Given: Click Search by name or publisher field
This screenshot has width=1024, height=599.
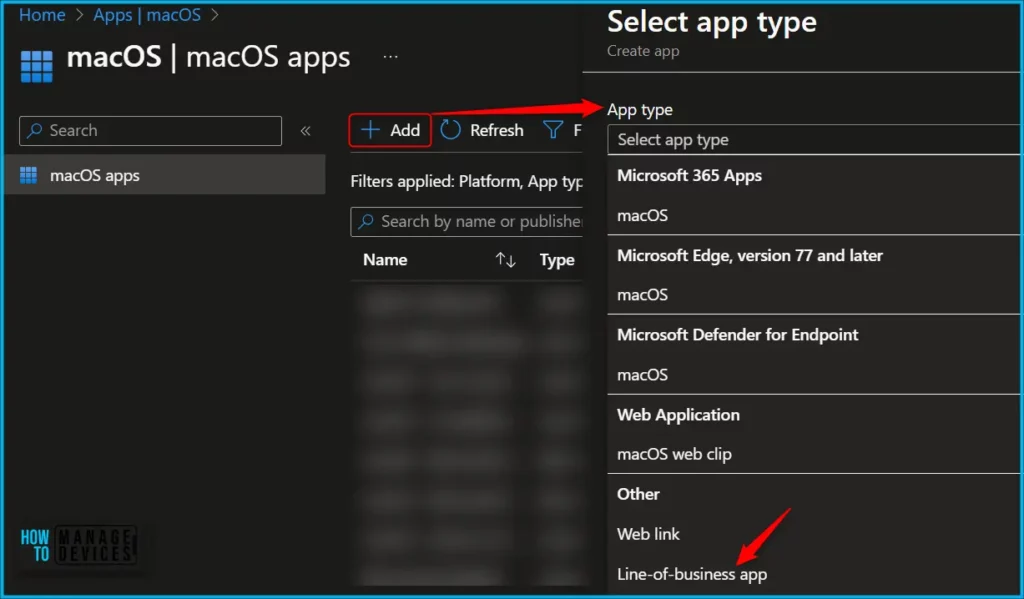Looking at the screenshot, I should [466, 221].
